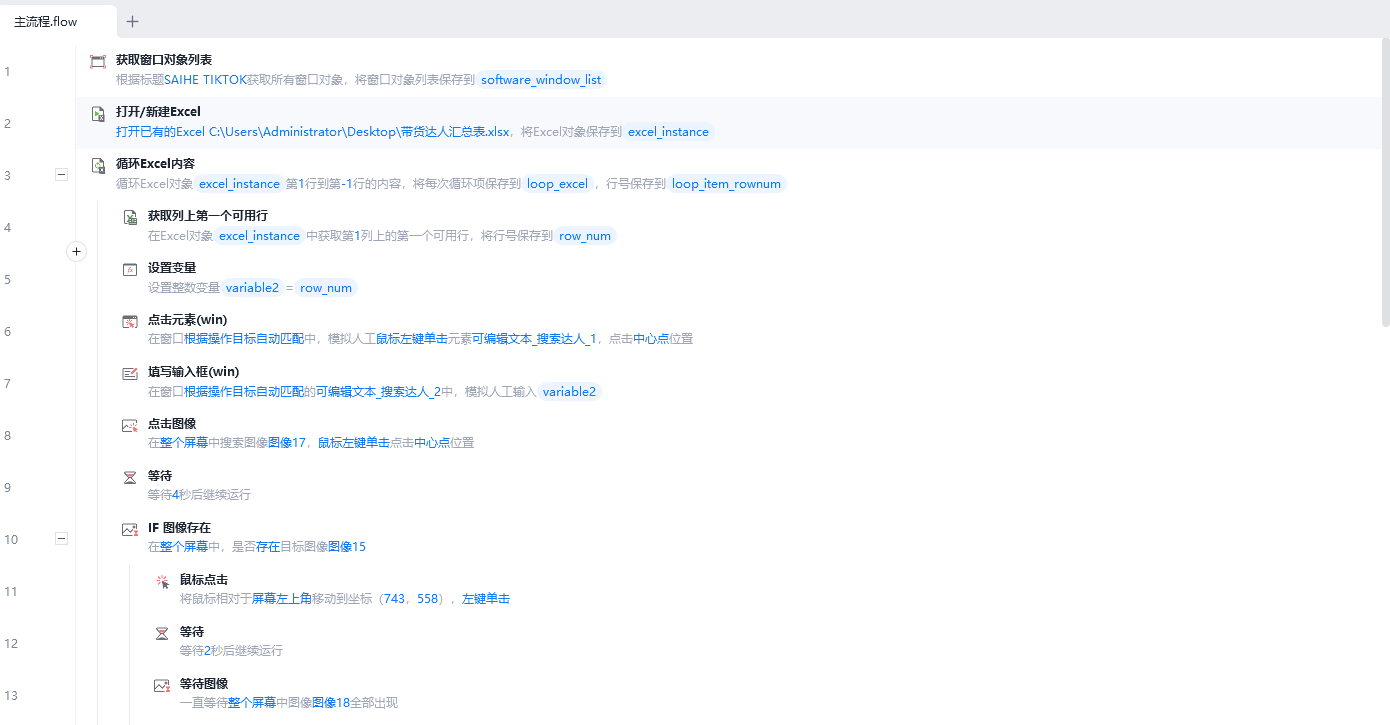The width and height of the screenshot is (1390, 725).
Task: Click the 等待图像 step icon
Action: tap(162, 686)
